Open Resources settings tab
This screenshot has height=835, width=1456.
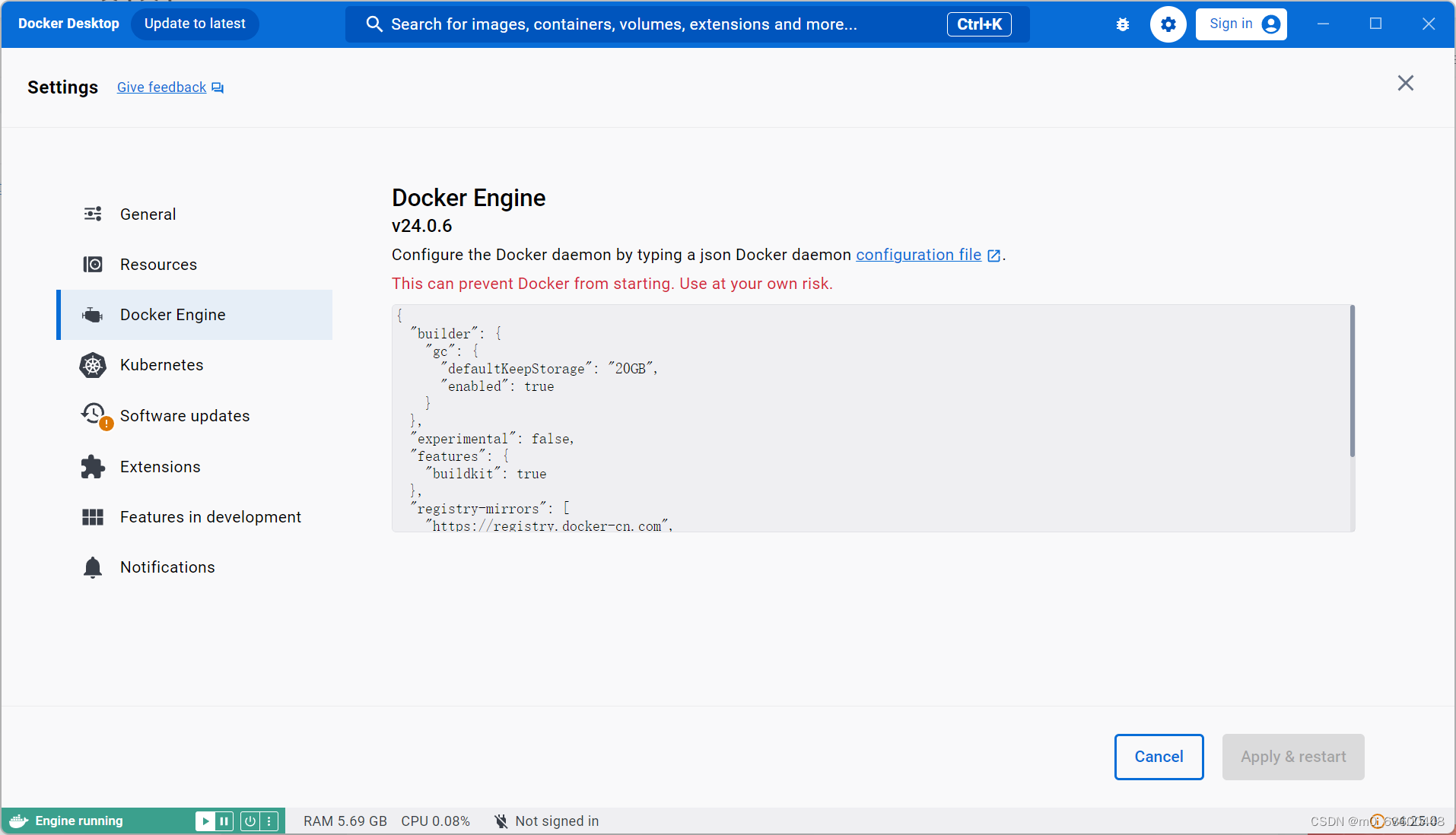[195, 265]
